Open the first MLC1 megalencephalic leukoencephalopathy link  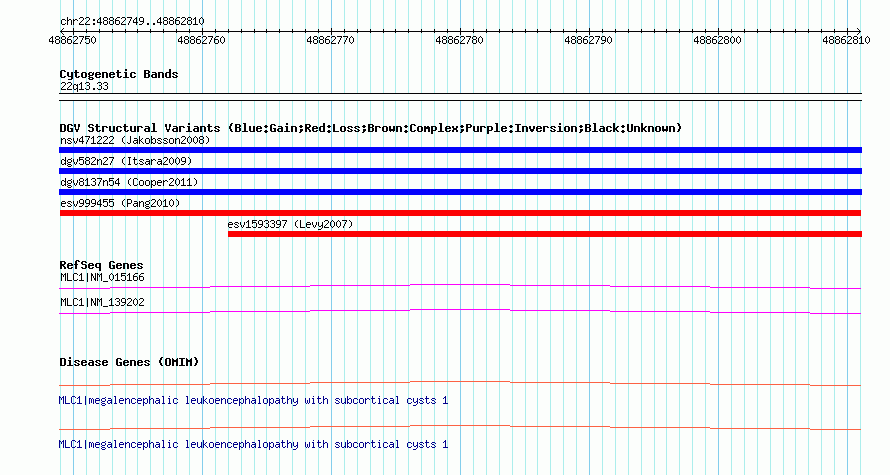[x=253, y=400]
